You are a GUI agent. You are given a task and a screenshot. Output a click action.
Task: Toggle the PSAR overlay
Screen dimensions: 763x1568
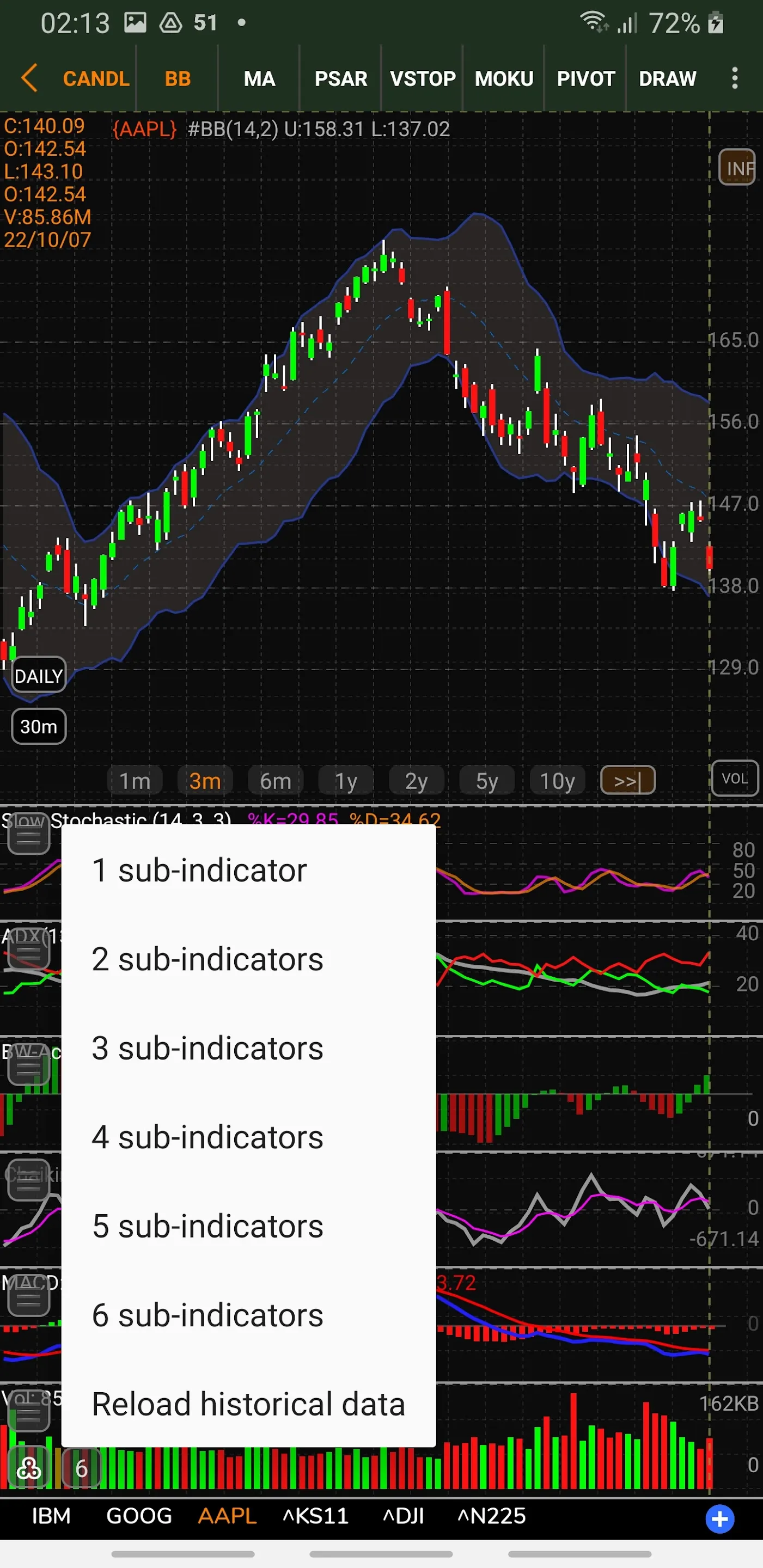341,78
